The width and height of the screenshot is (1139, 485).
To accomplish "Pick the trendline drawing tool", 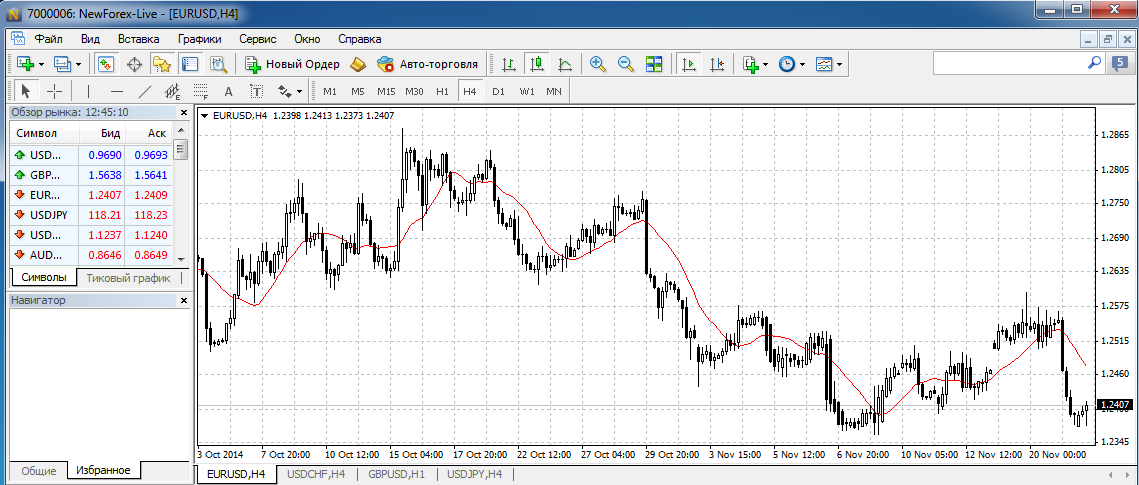I will tap(144, 91).
